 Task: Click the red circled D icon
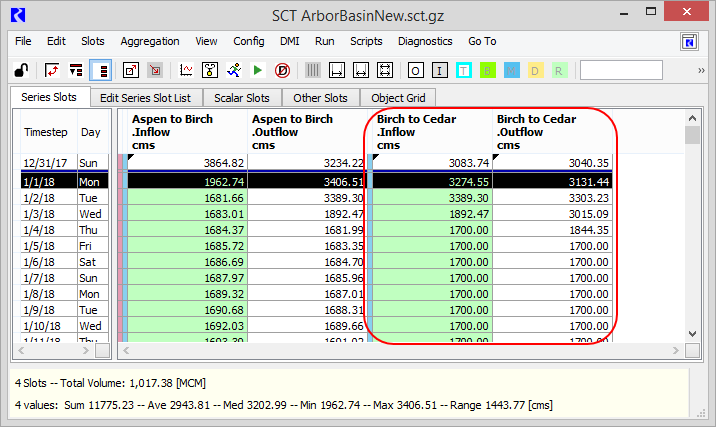pyautogui.click(x=283, y=70)
